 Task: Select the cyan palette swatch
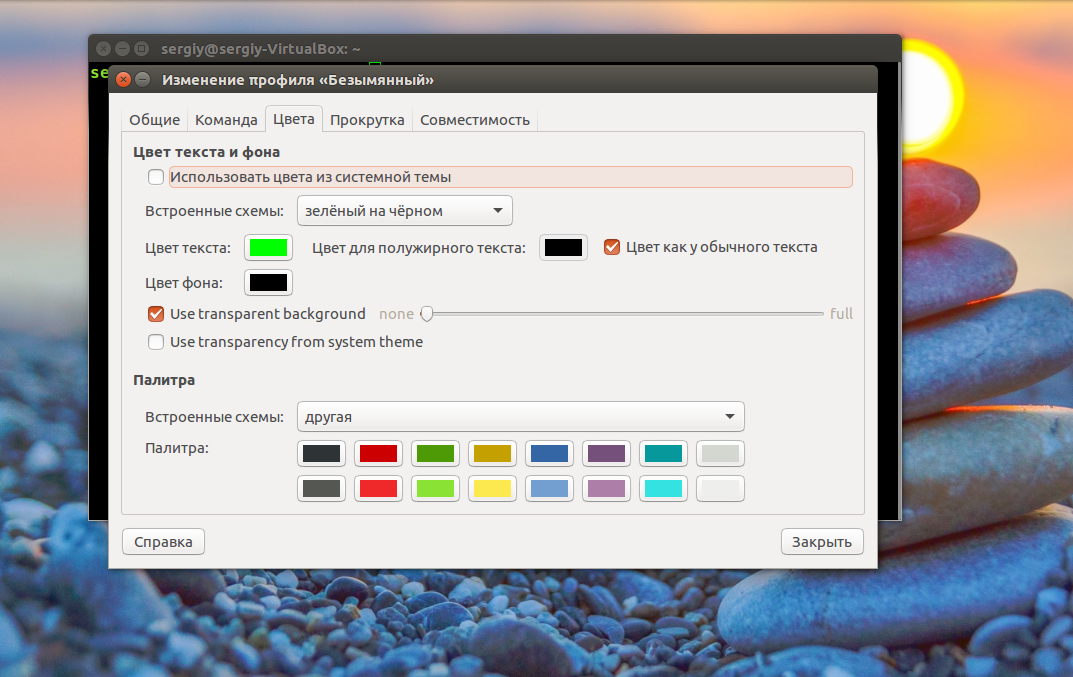(664, 489)
